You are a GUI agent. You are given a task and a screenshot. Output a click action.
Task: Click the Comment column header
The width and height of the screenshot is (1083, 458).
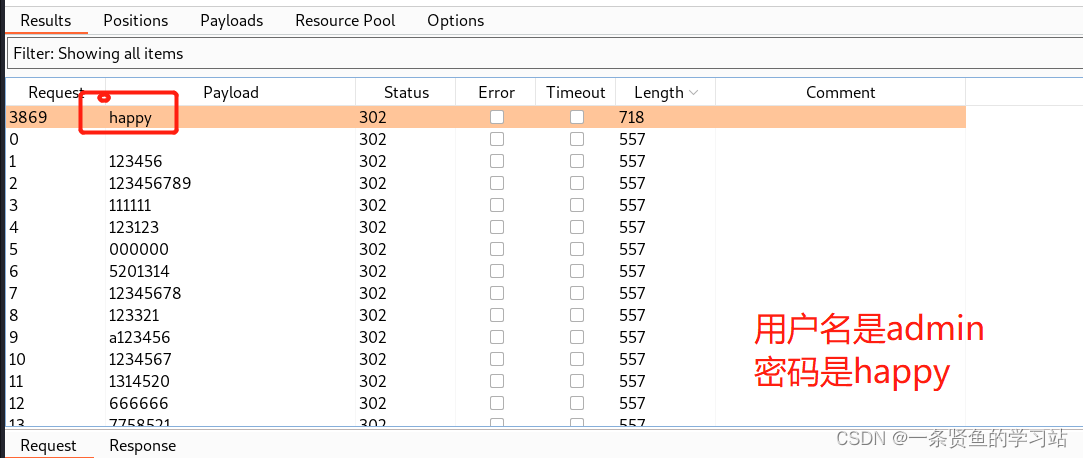tap(841, 93)
